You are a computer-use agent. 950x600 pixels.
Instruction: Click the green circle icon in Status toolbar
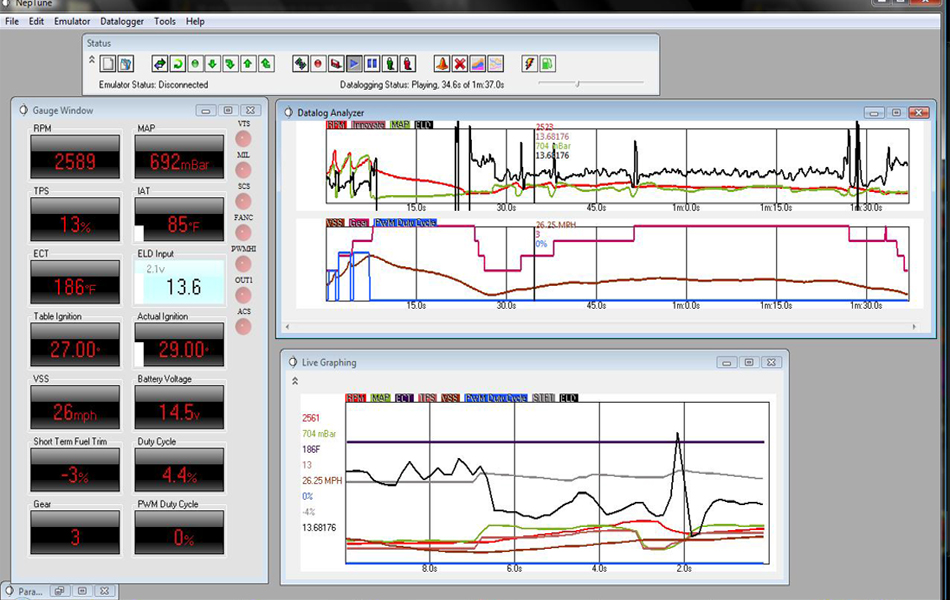[x=195, y=64]
